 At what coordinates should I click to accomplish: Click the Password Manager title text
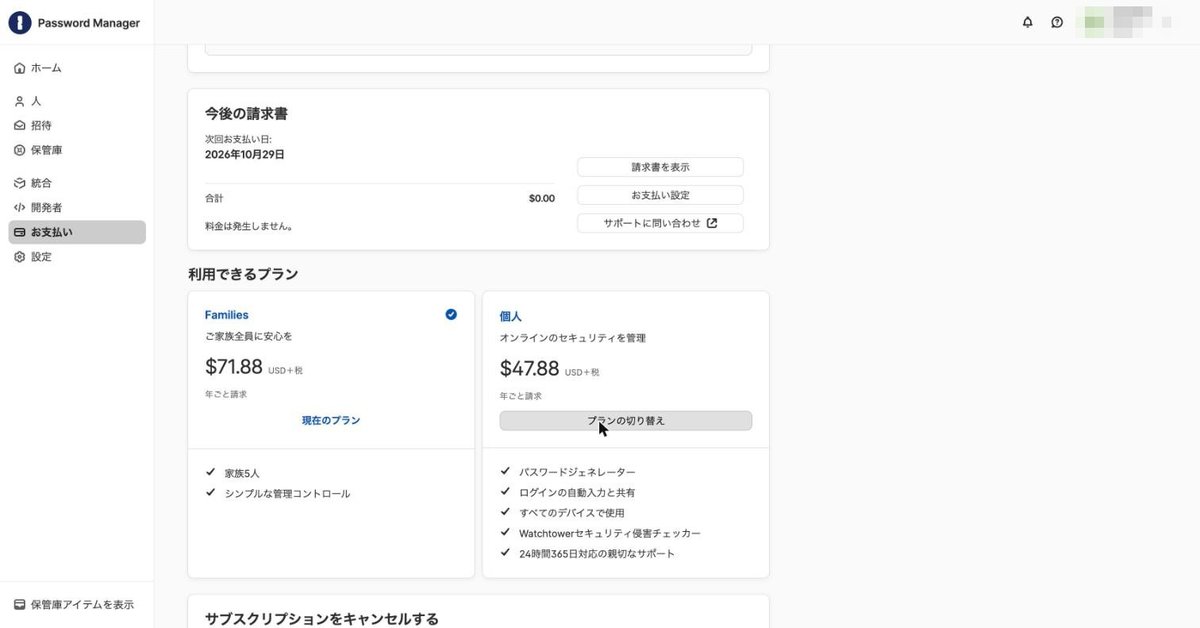(x=89, y=23)
